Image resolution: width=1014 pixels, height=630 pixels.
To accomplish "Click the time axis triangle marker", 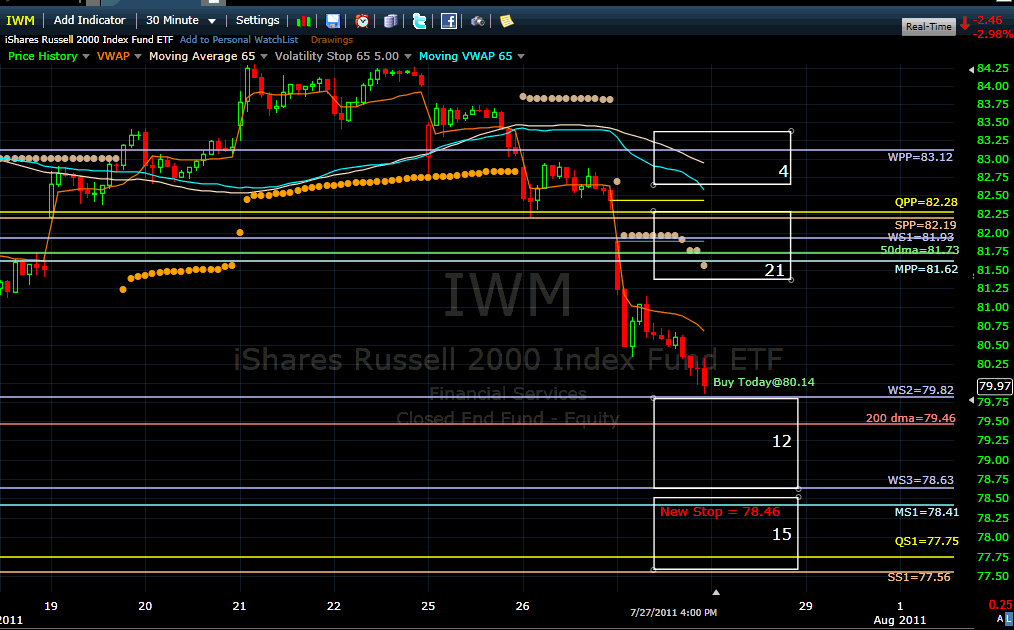I will tap(715, 592).
